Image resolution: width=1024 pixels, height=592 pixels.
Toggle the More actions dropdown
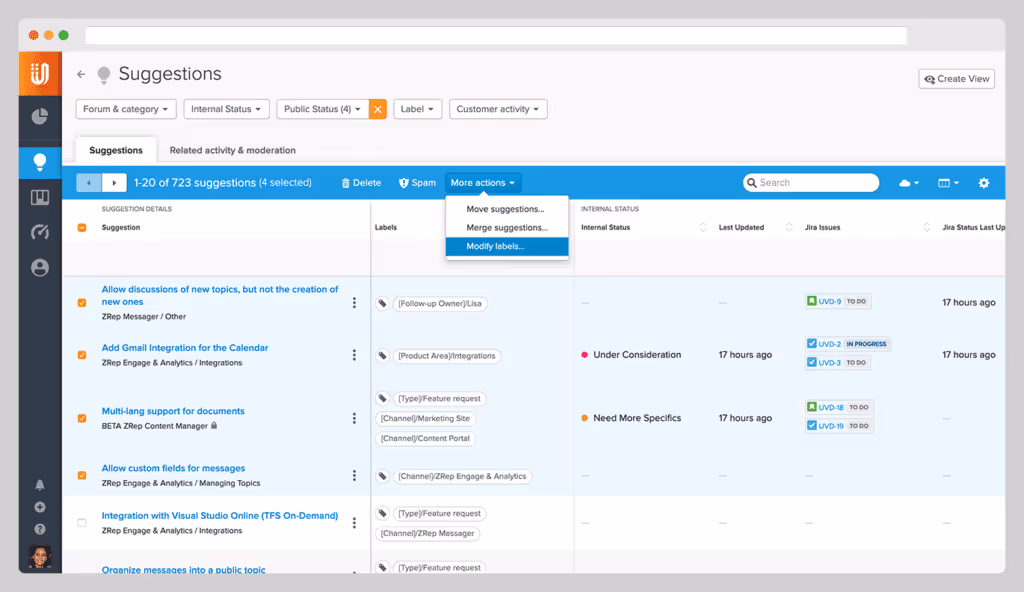click(x=483, y=183)
